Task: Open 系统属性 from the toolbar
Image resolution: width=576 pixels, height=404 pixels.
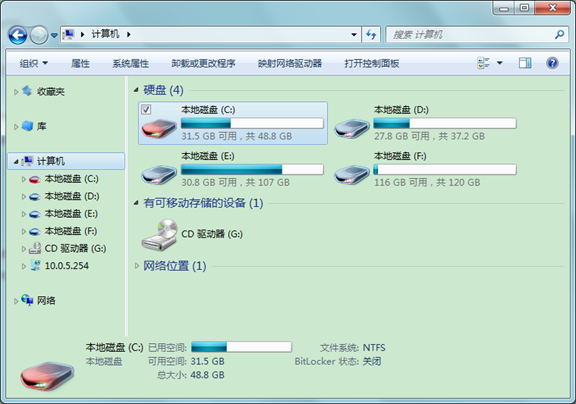Action: coord(130,64)
